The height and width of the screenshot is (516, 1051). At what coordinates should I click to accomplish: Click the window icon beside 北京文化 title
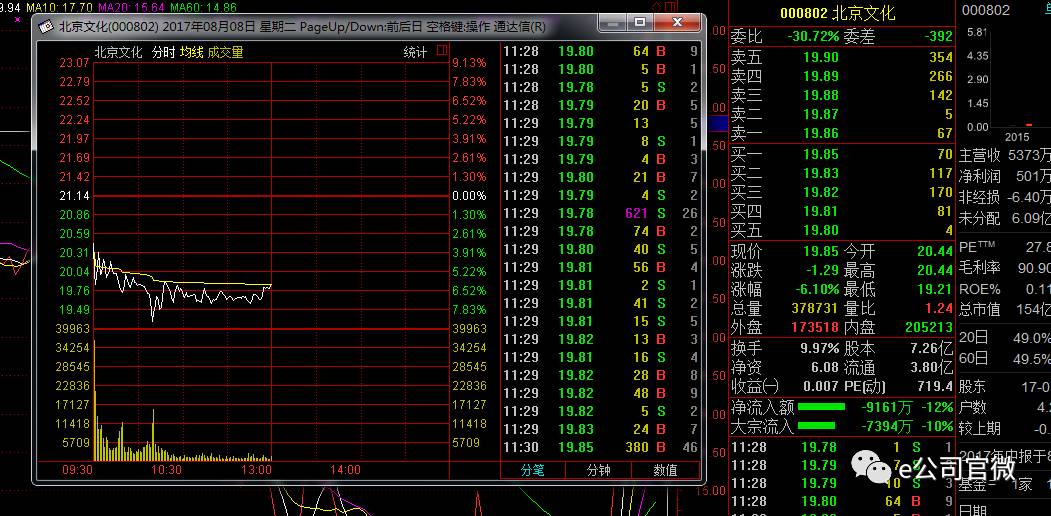click(x=45, y=27)
